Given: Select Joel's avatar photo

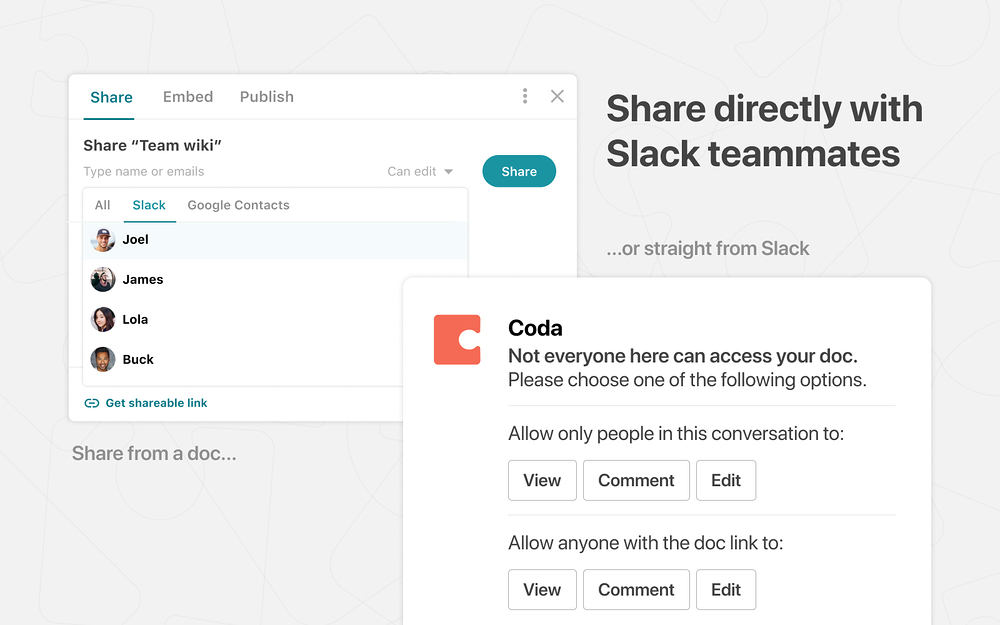Looking at the screenshot, I should tap(103, 240).
